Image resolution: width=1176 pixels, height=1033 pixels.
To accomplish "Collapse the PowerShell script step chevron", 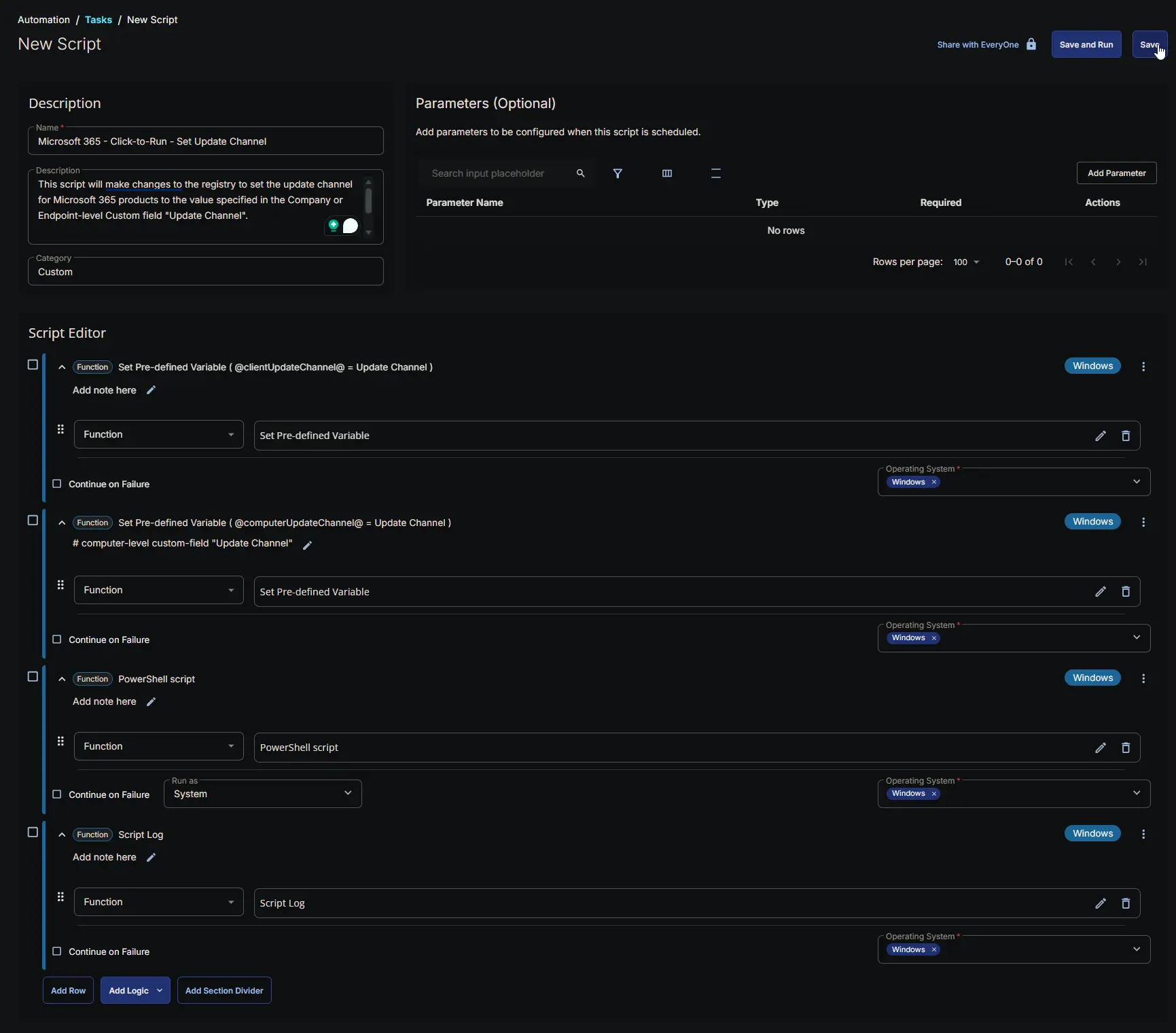I will tap(62, 679).
